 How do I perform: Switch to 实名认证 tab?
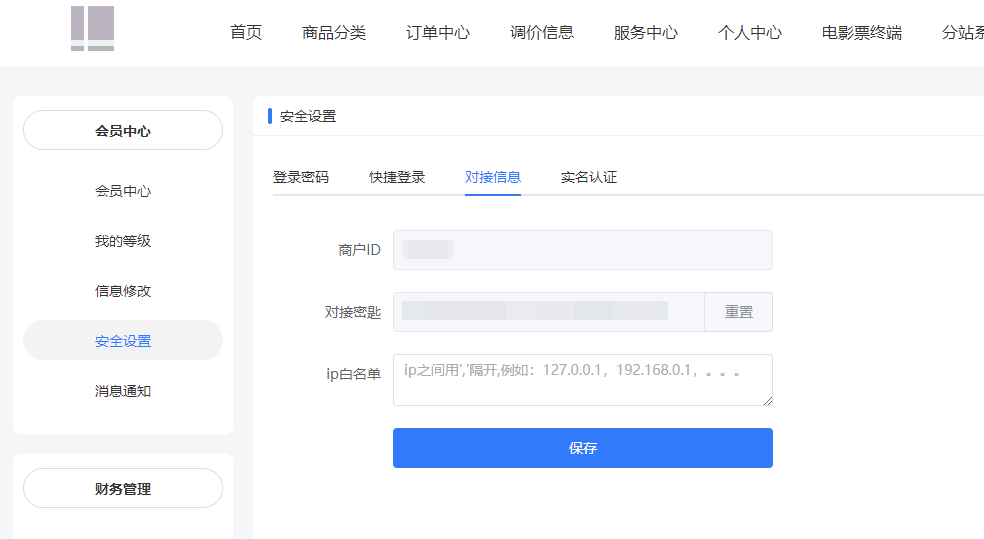[589, 178]
